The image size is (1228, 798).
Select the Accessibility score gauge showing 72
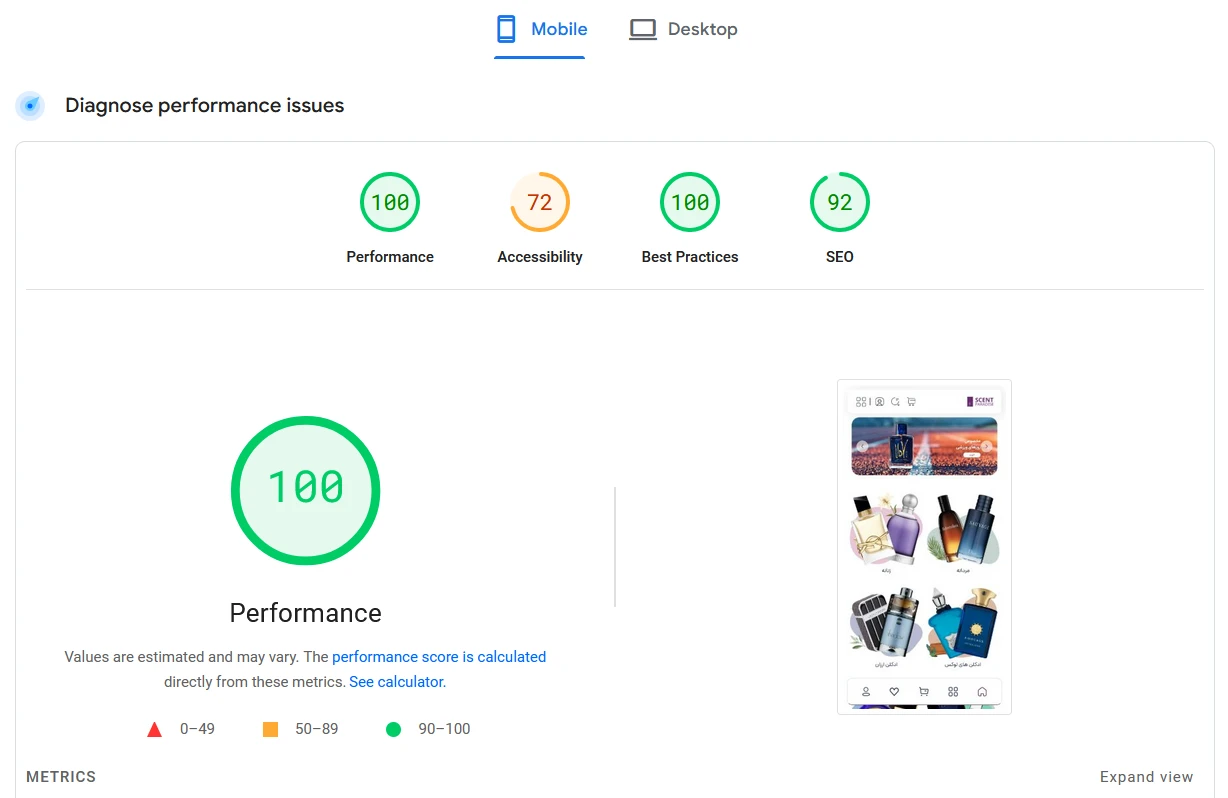point(540,202)
